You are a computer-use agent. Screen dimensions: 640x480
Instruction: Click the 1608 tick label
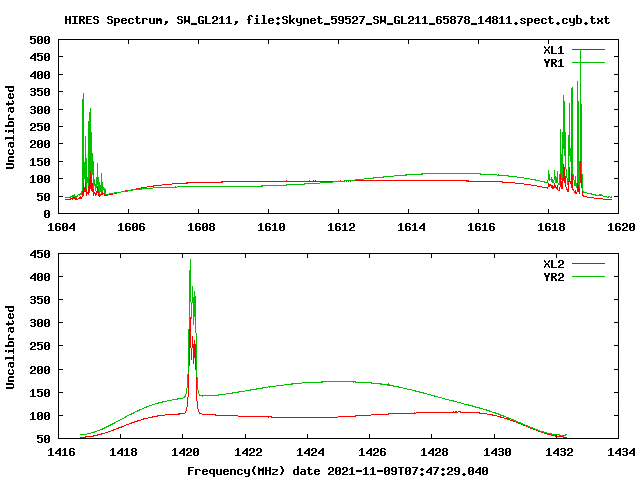click(x=201, y=227)
